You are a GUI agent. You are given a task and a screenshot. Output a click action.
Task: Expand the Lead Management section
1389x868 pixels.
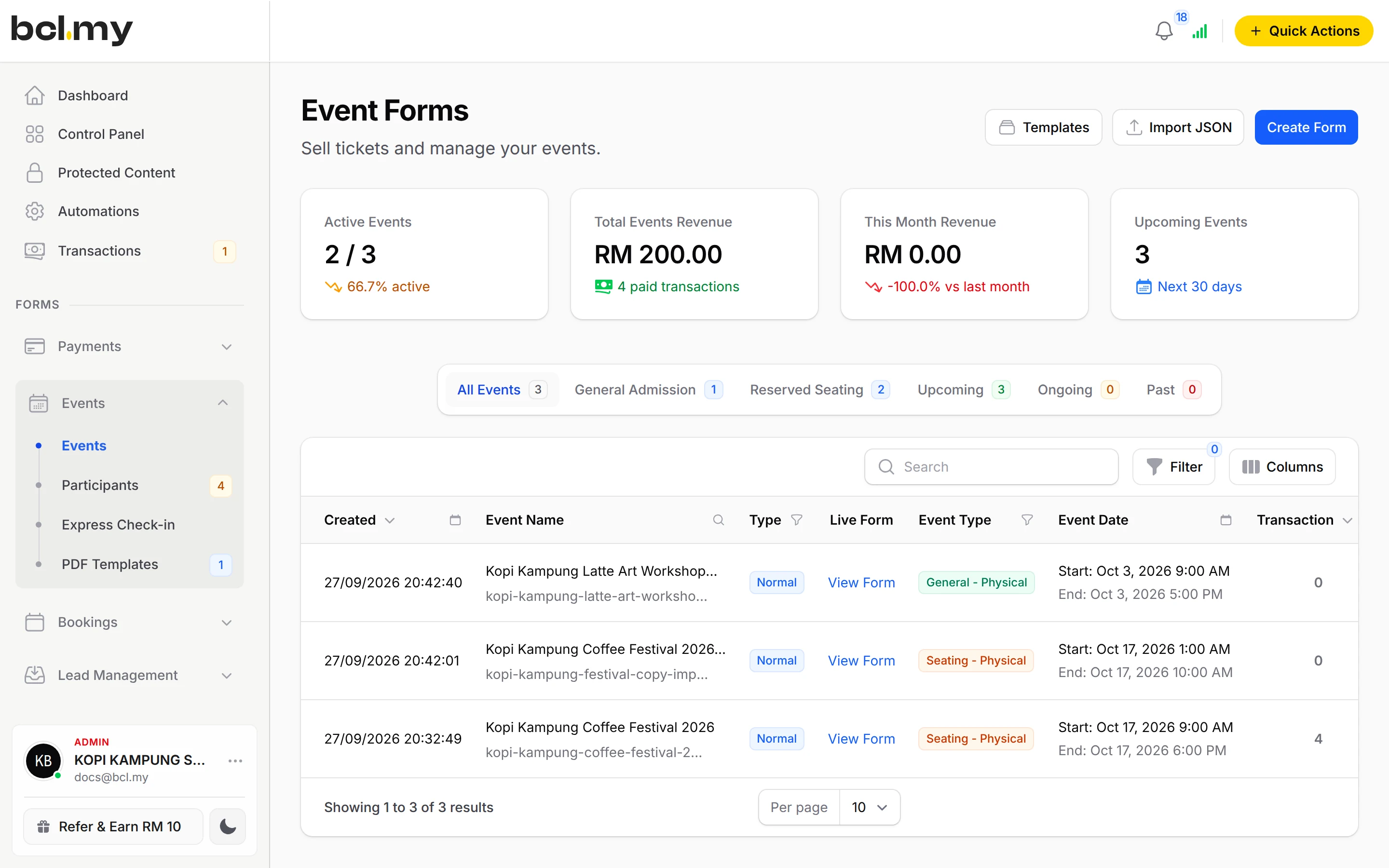pos(227,675)
